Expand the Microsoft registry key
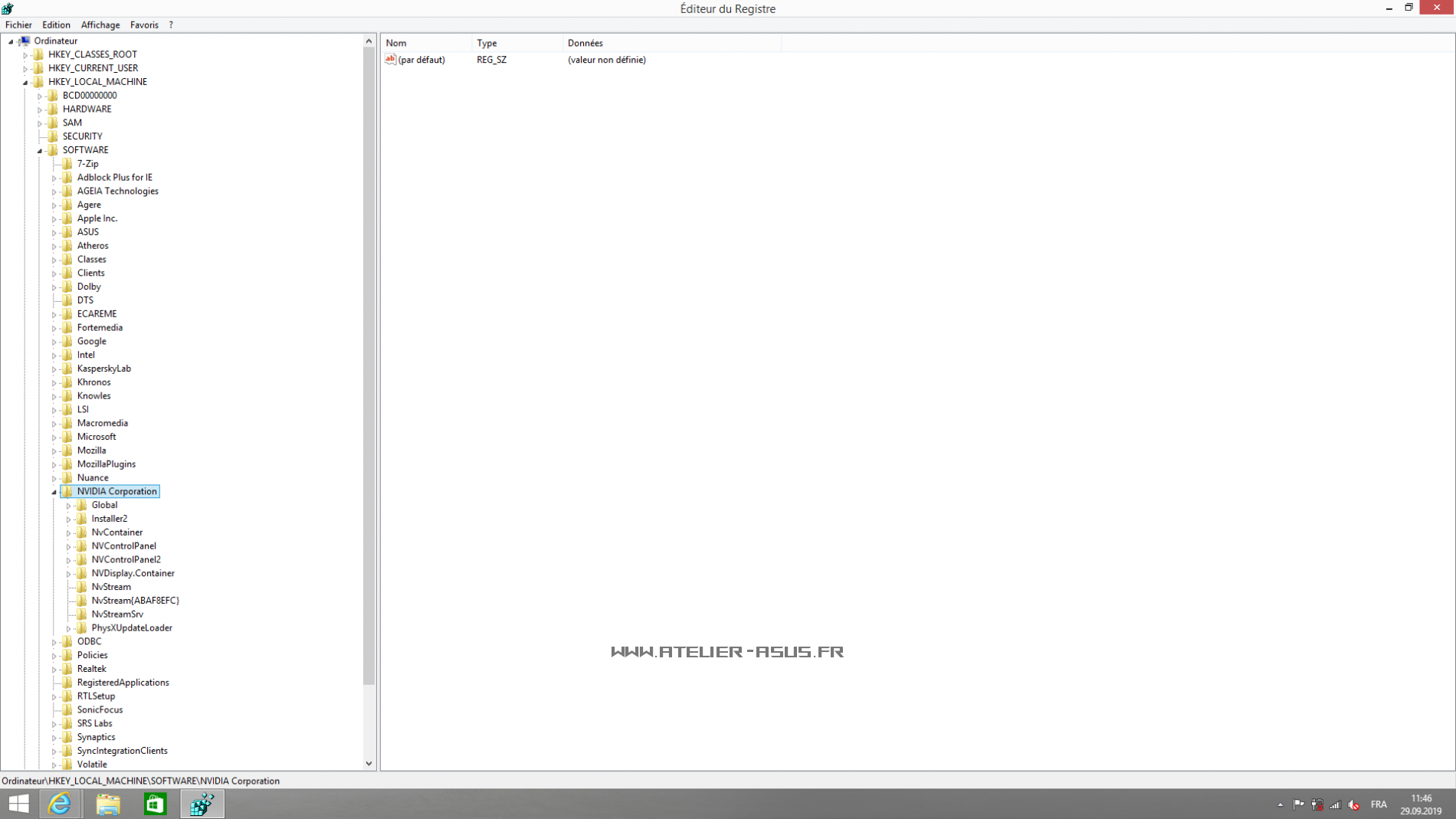The width and height of the screenshot is (1456, 819). (x=54, y=437)
